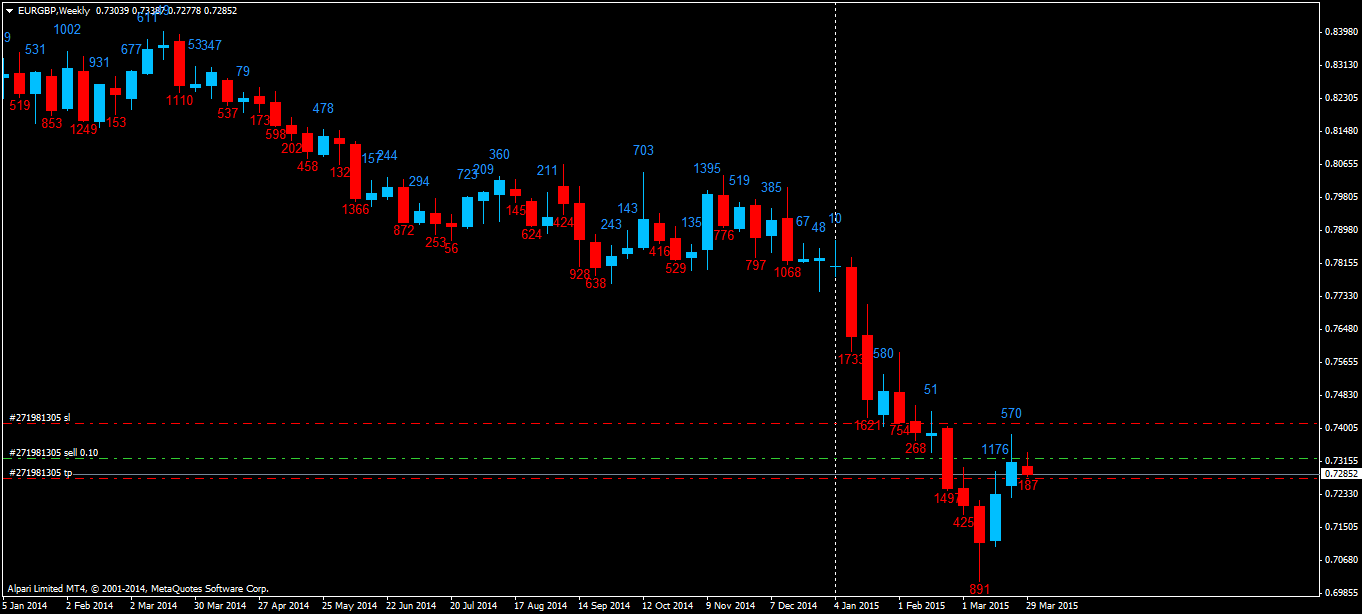1362x614 pixels.
Task: Click the current price tag 0.72852
Action: (x=1340, y=474)
